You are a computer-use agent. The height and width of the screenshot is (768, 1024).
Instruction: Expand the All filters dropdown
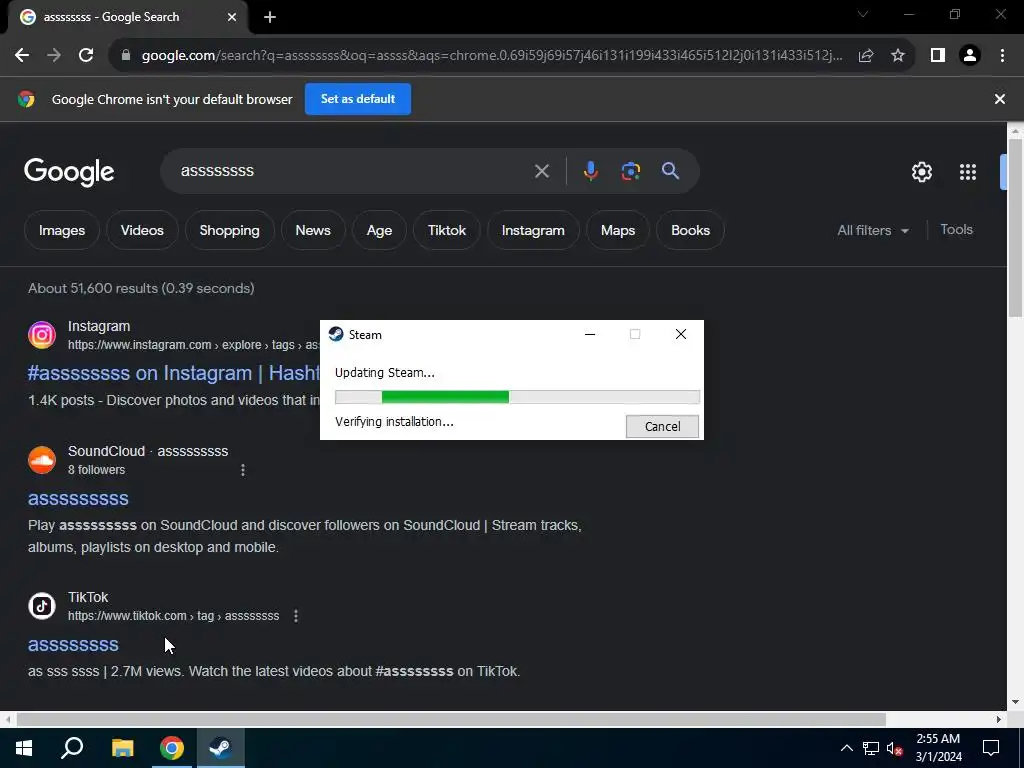point(873,231)
